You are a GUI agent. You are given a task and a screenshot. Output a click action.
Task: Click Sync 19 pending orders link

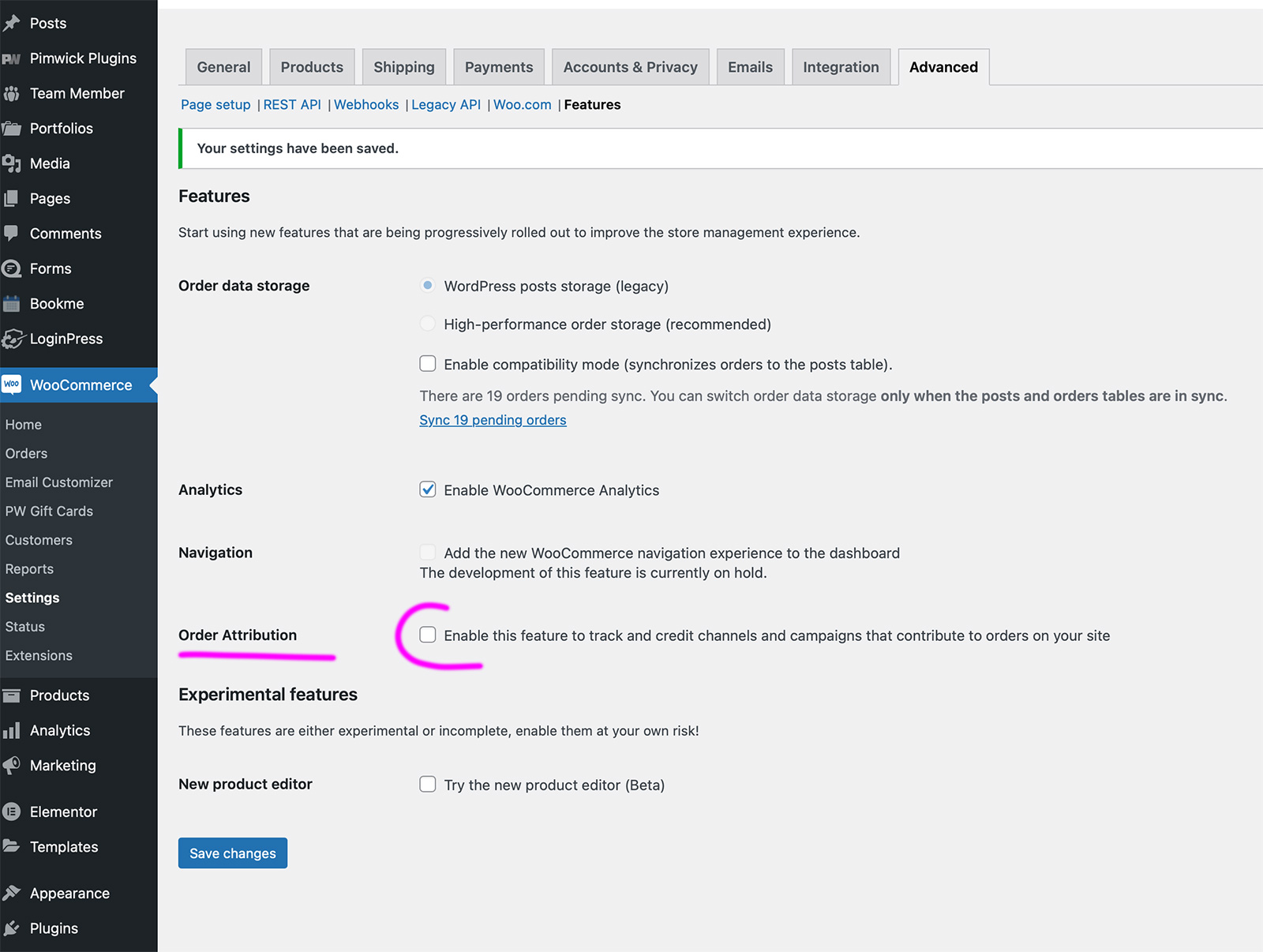(x=493, y=420)
